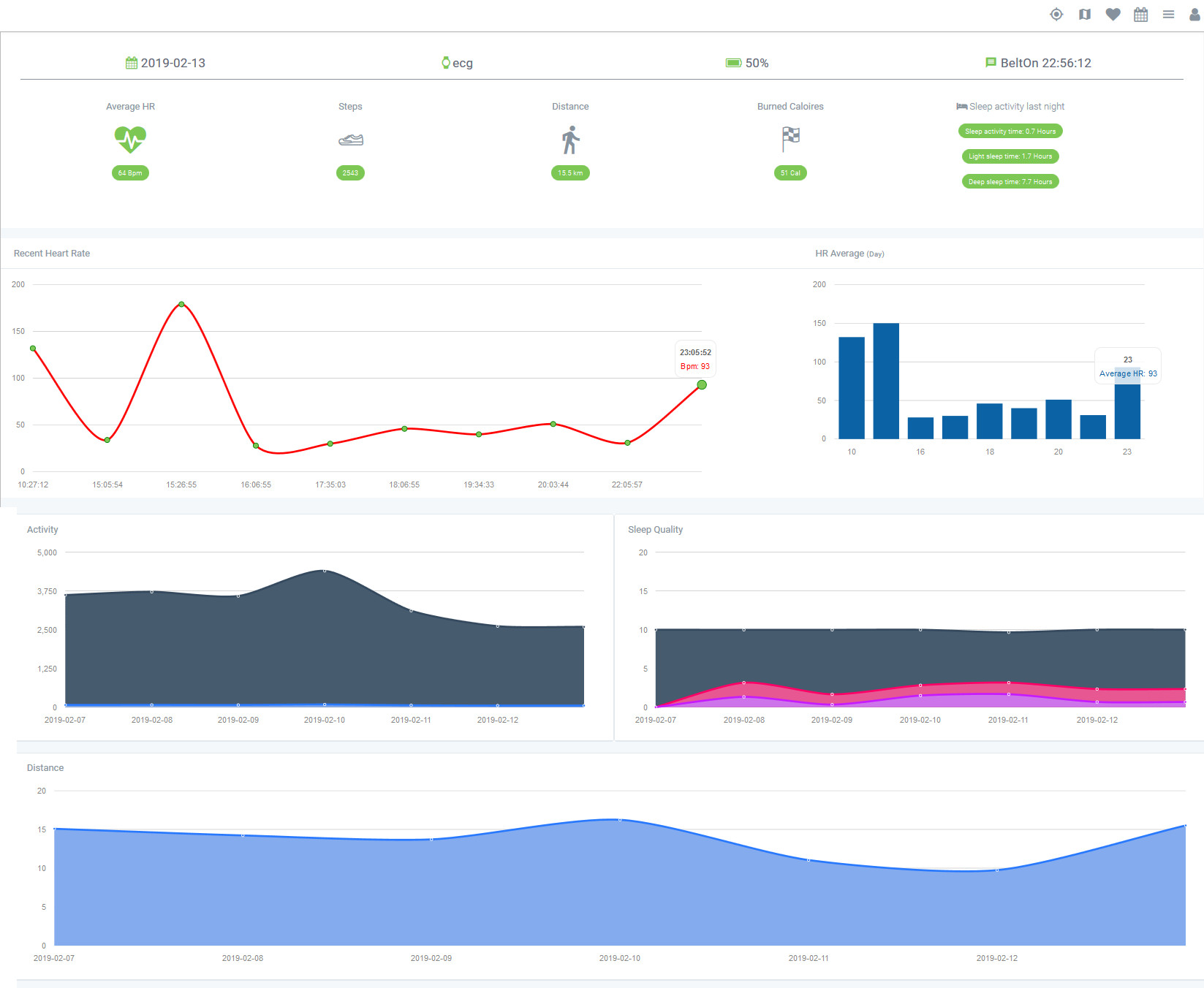Click the Average HR: 93 tooltip

coord(1128,367)
